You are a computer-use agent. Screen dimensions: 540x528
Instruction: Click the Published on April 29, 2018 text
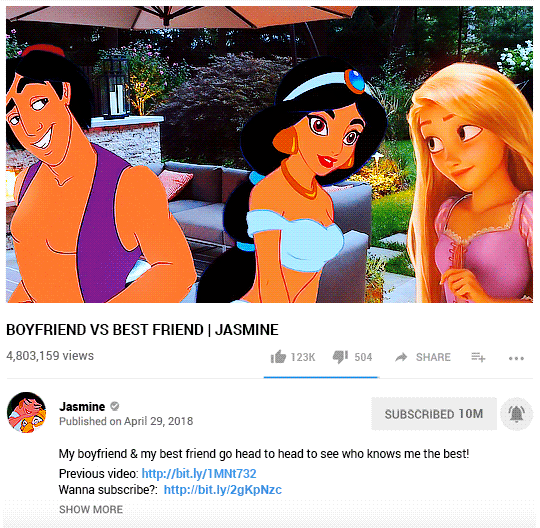coord(126,421)
